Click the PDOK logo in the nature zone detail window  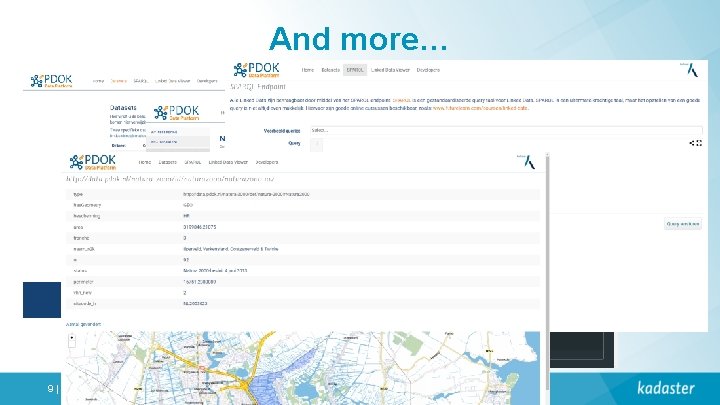click(x=93, y=162)
